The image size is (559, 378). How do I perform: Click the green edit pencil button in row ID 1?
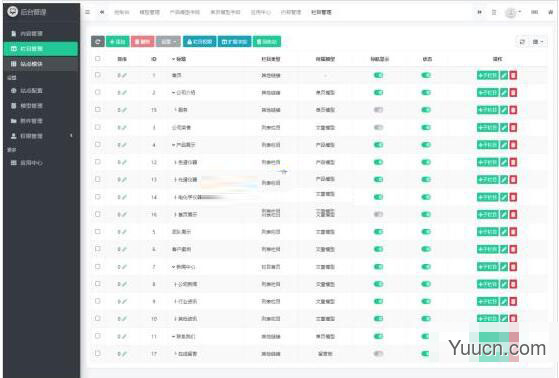[504, 75]
